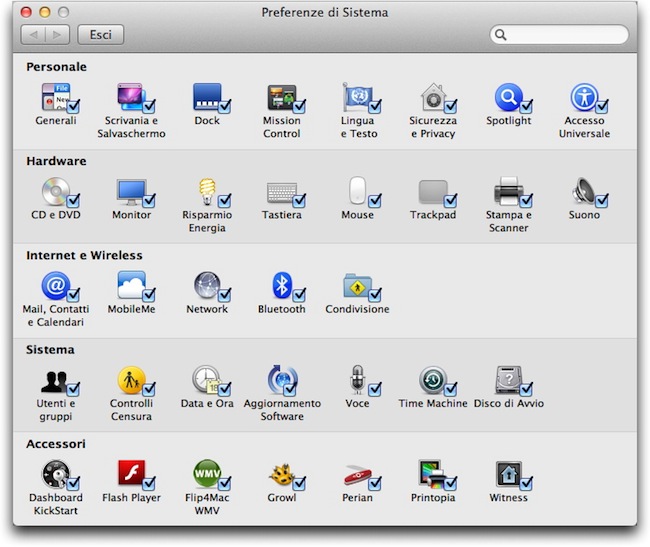Uncheck the Flash Player checkbox
The width and height of the screenshot is (650, 547).
coord(148,483)
